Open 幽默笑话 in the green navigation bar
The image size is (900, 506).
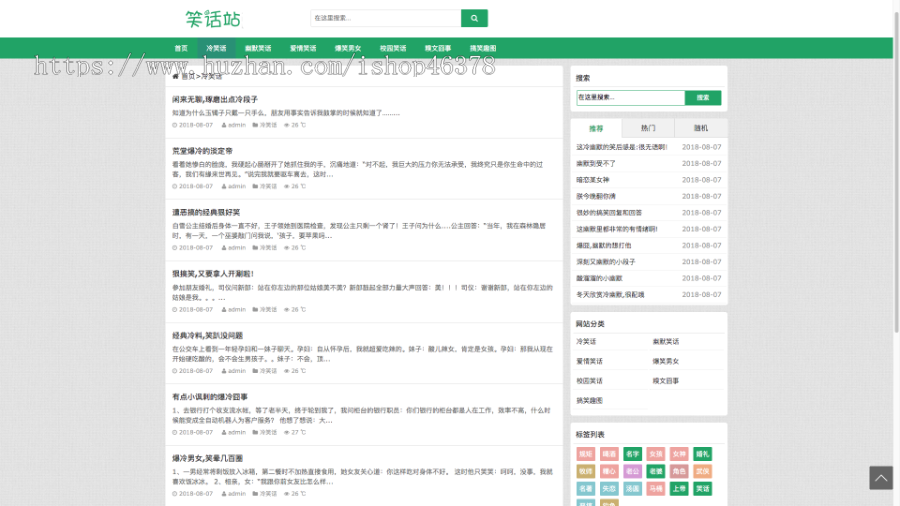coord(258,48)
